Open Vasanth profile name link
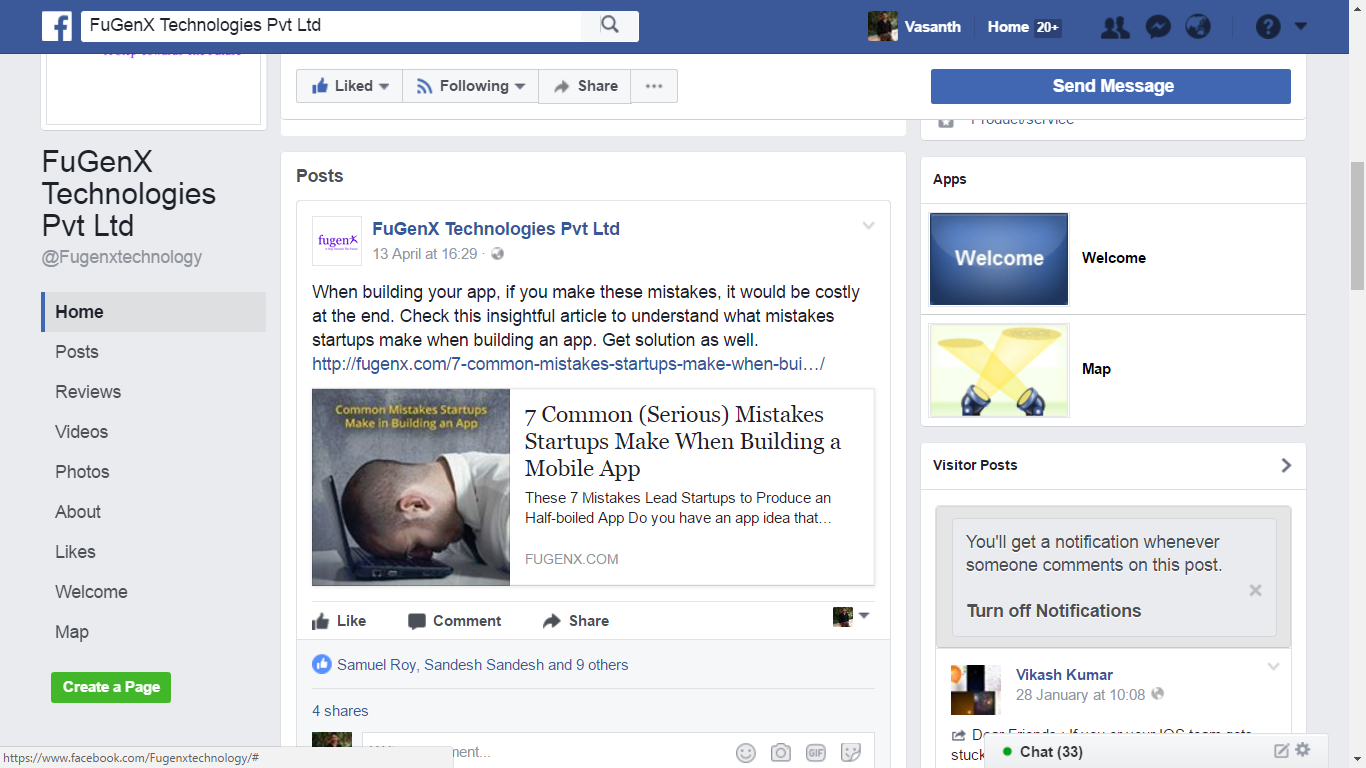 [x=932, y=27]
